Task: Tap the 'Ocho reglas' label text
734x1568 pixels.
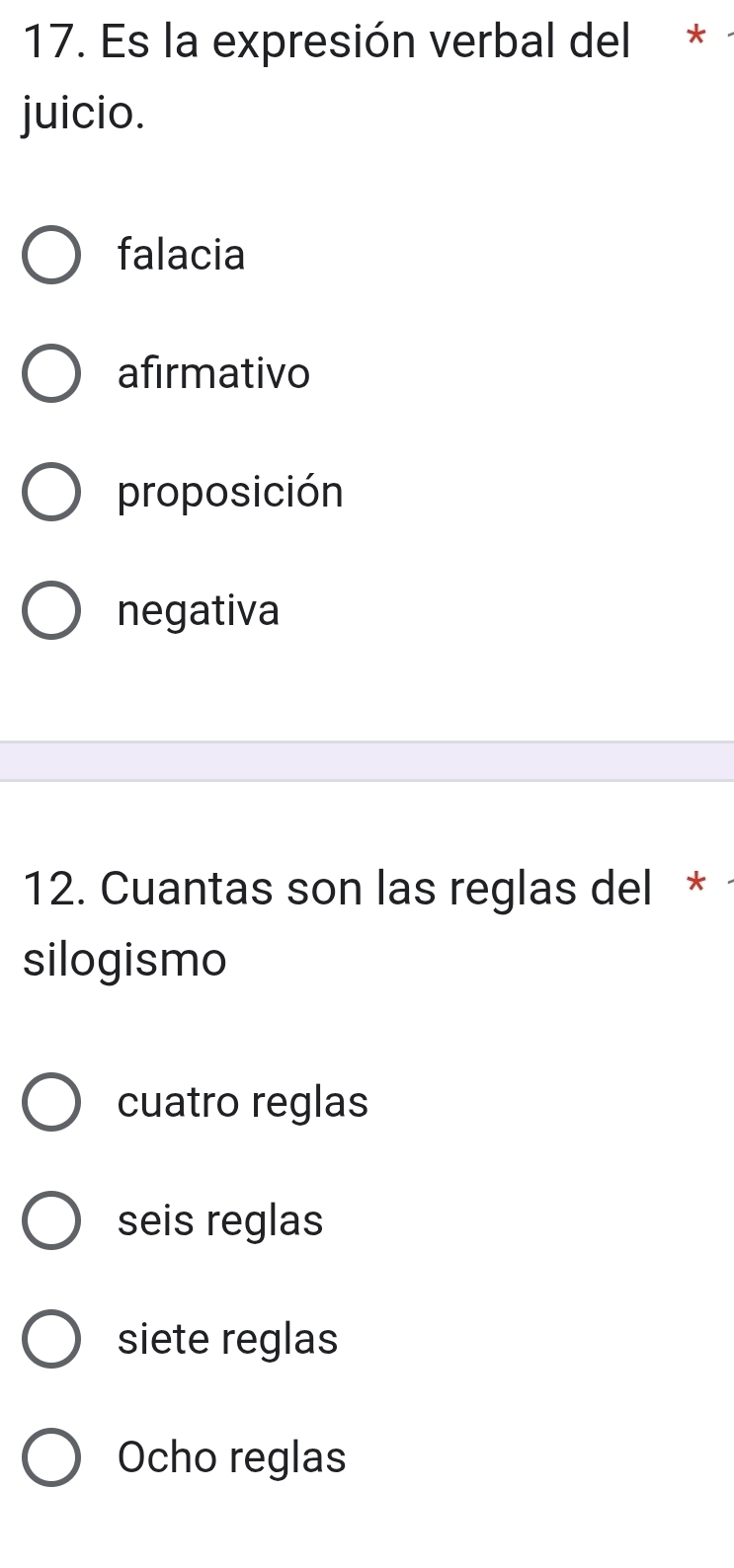Action: pyautogui.click(x=231, y=1457)
